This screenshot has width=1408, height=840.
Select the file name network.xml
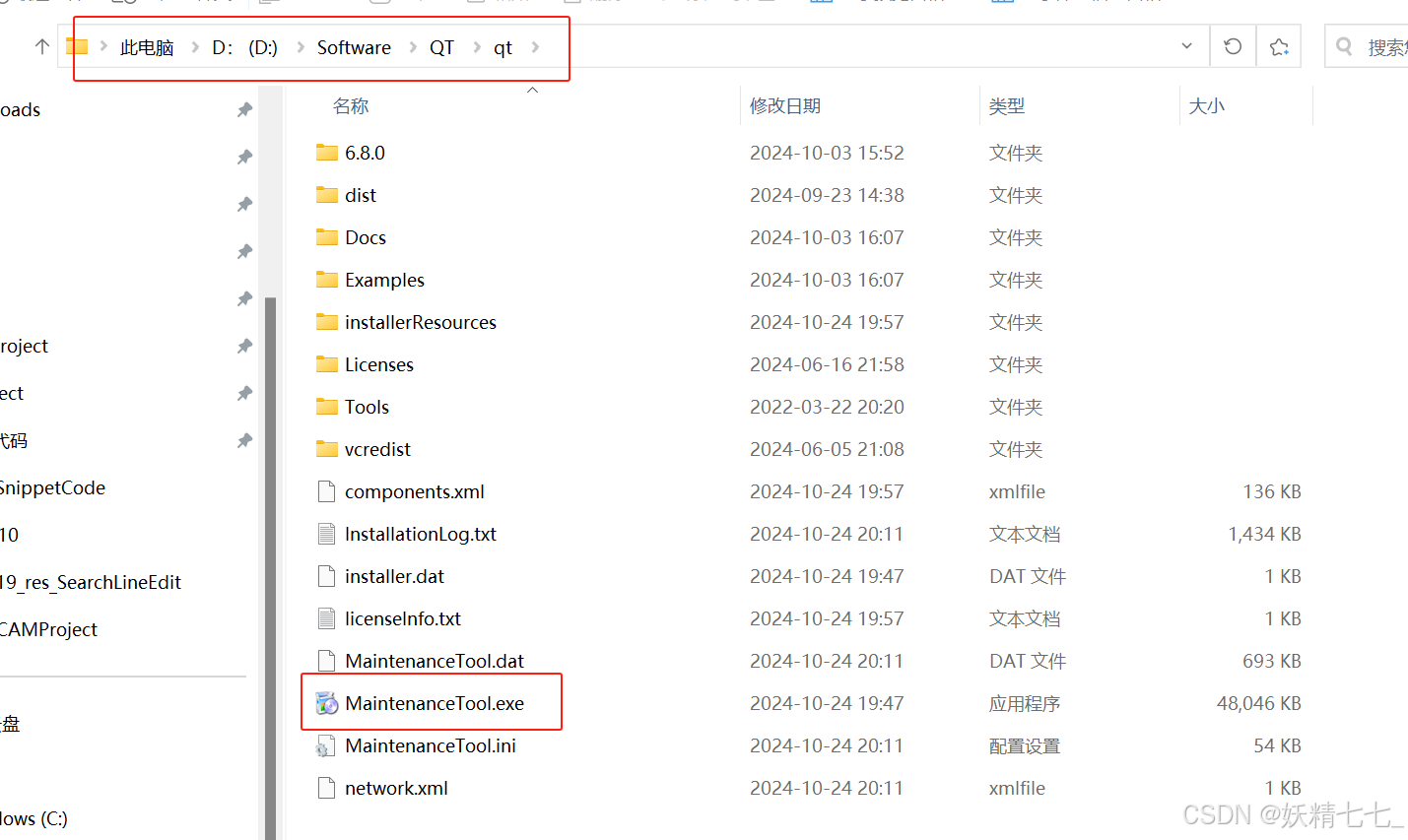tap(396, 788)
